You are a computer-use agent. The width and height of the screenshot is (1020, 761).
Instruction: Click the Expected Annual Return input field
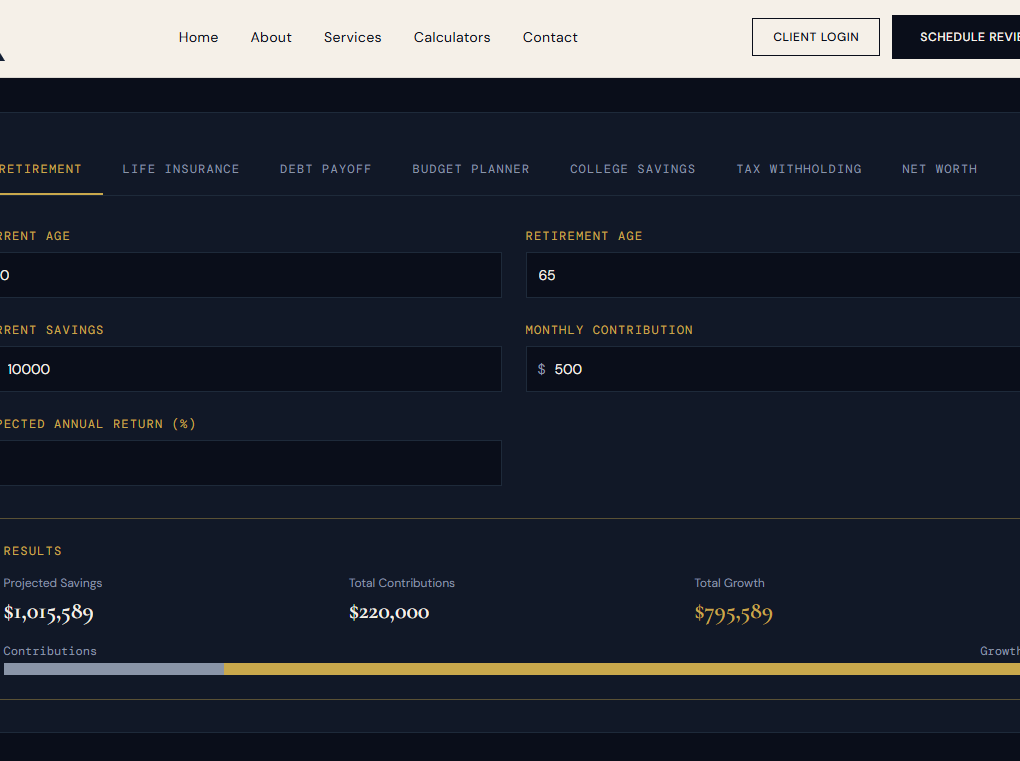[250, 463]
